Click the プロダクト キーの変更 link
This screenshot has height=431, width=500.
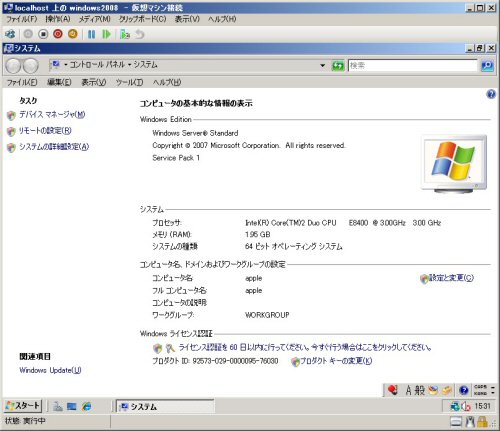(336, 361)
